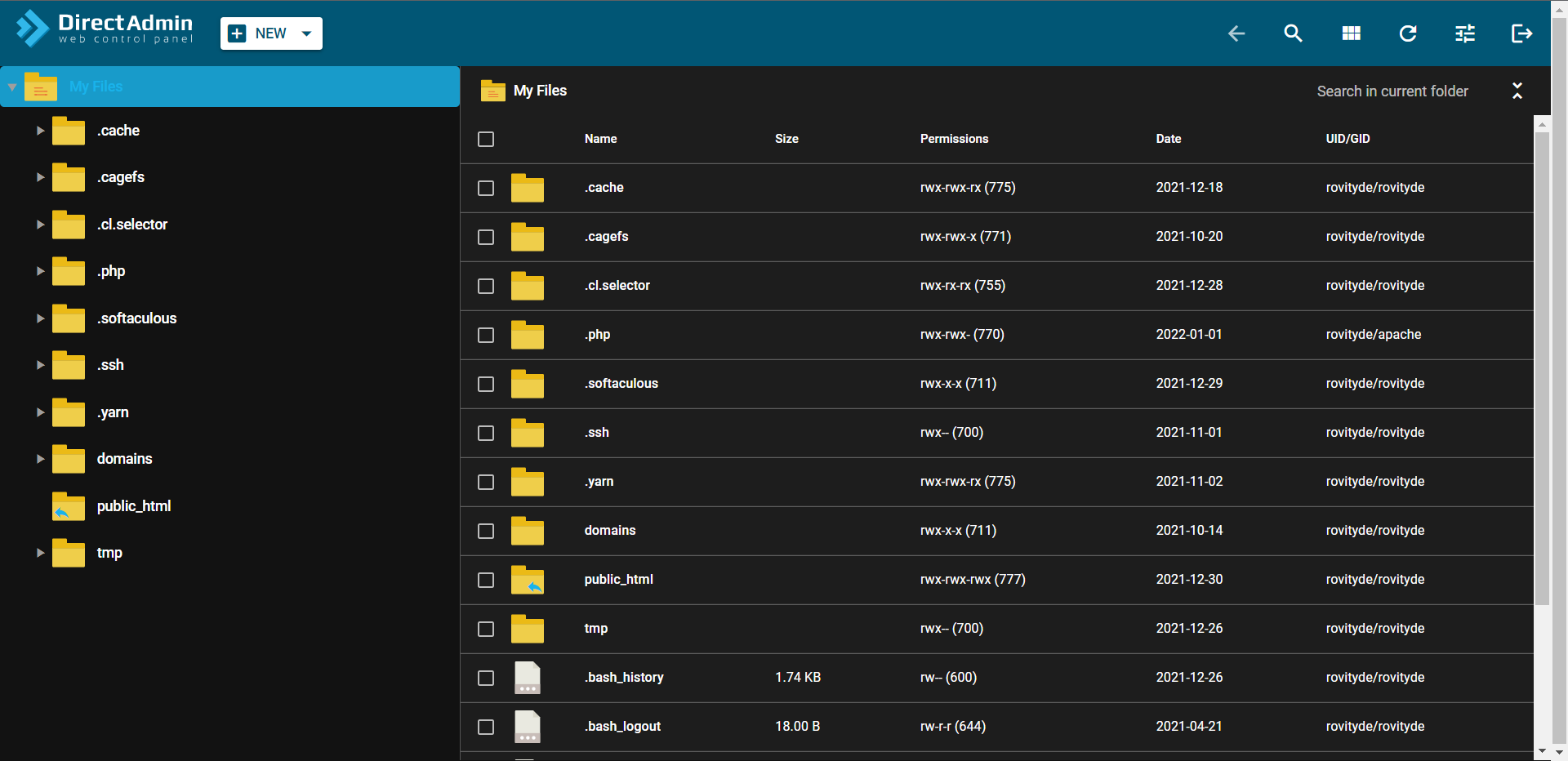
Task: Sort by Name column header
Action: 600,139
